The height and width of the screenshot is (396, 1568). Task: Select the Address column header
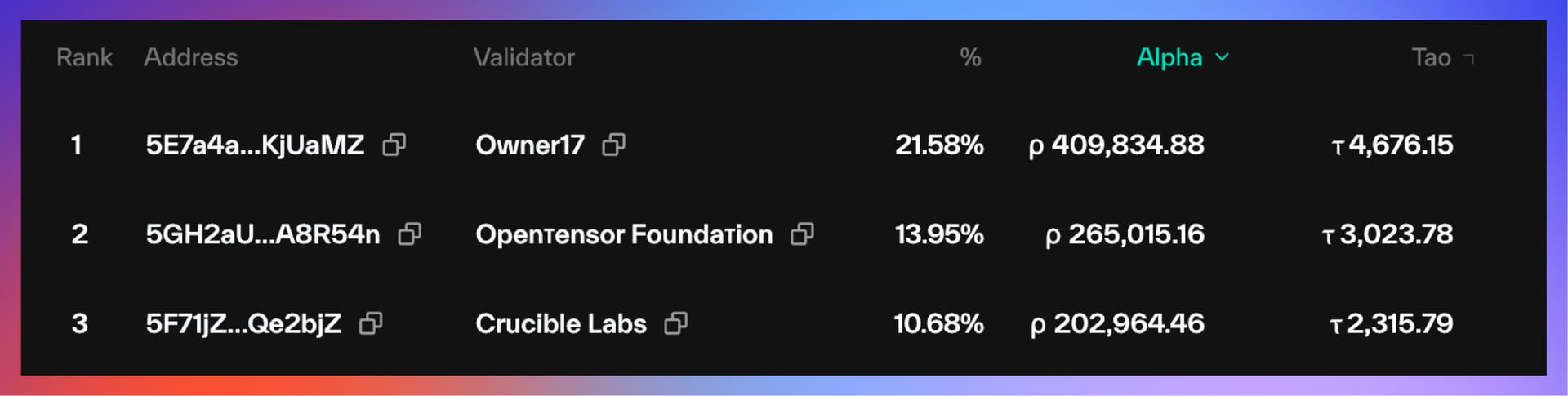(191, 57)
